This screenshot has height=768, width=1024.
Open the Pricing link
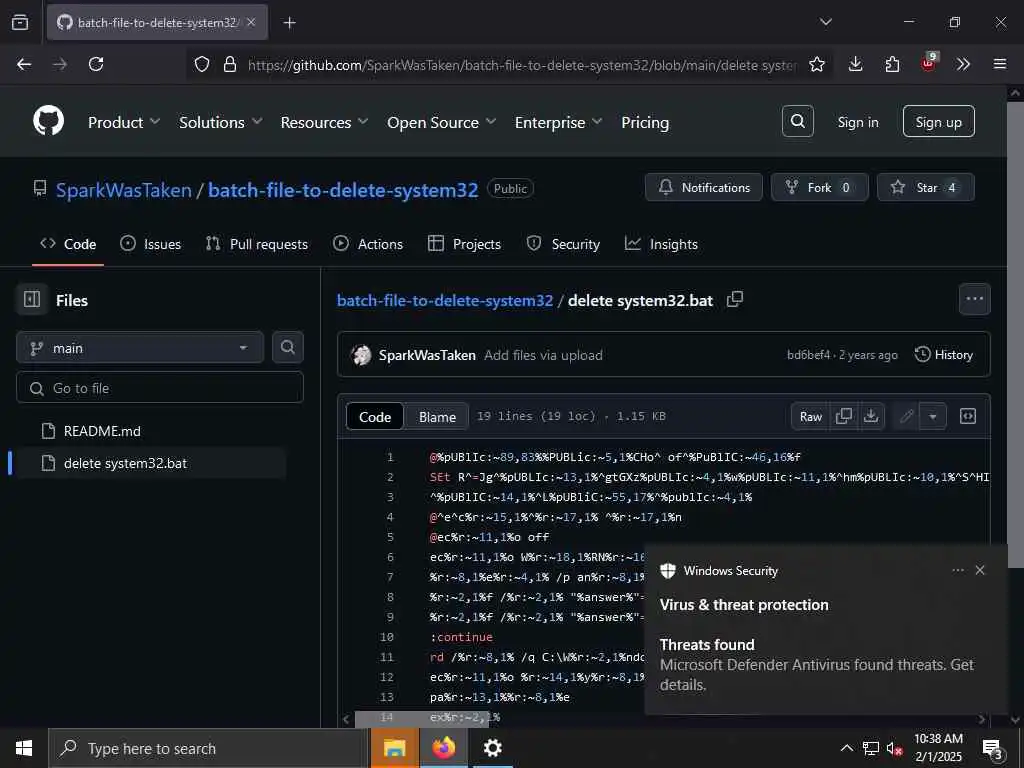645,122
